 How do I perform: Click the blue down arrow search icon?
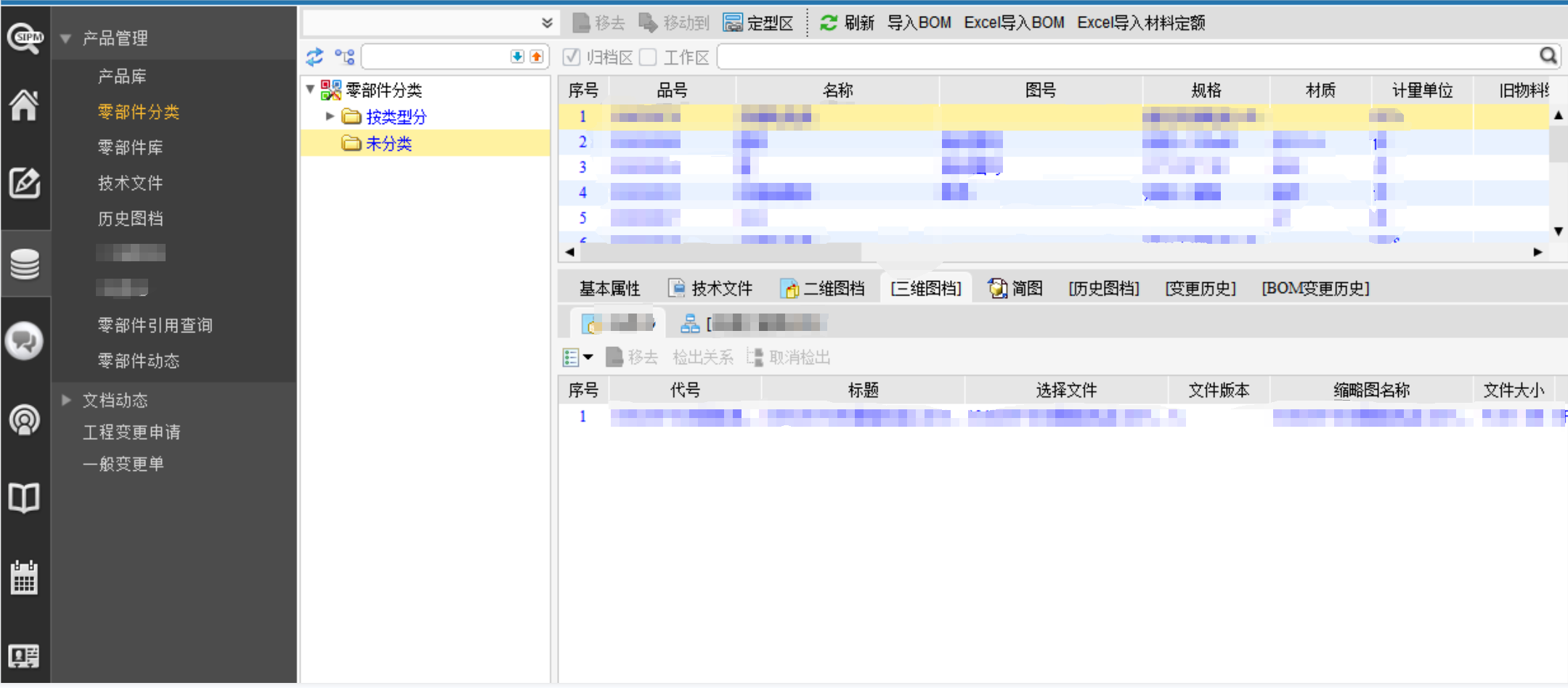click(517, 57)
